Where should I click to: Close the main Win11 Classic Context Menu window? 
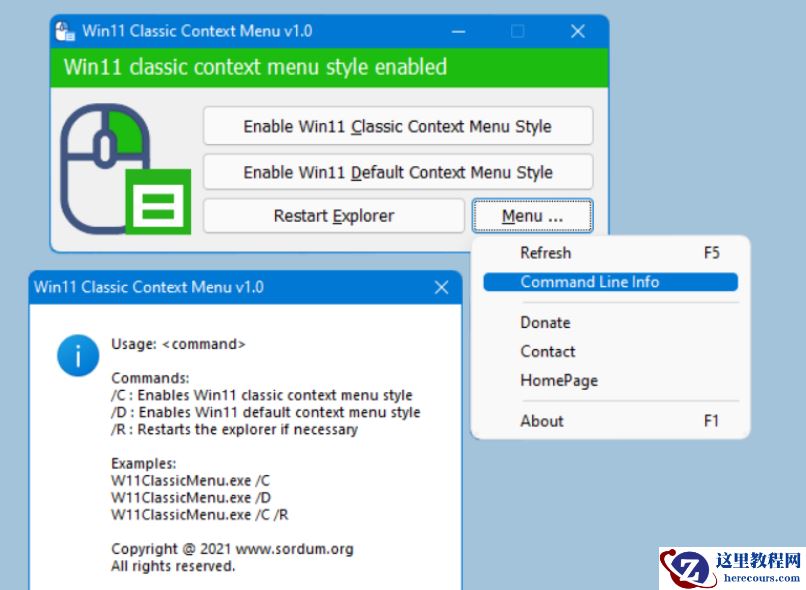(578, 31)
